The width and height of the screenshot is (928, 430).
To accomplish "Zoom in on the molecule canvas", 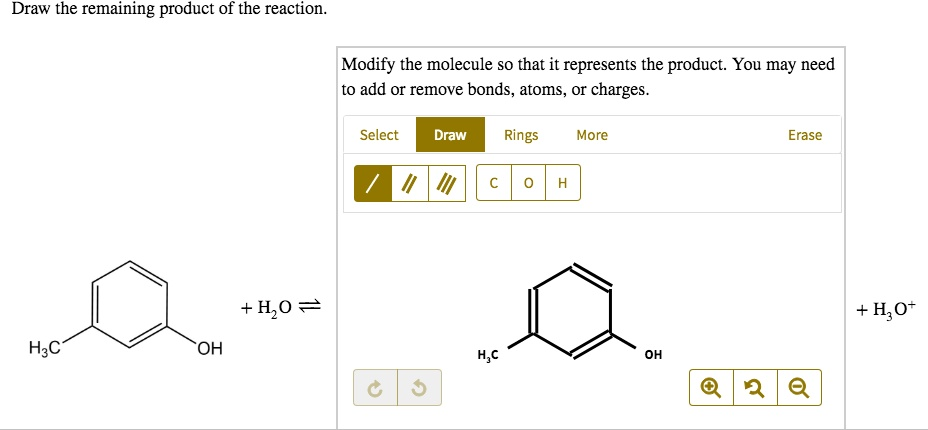I will pyautogui.click(x=710, y=388).
